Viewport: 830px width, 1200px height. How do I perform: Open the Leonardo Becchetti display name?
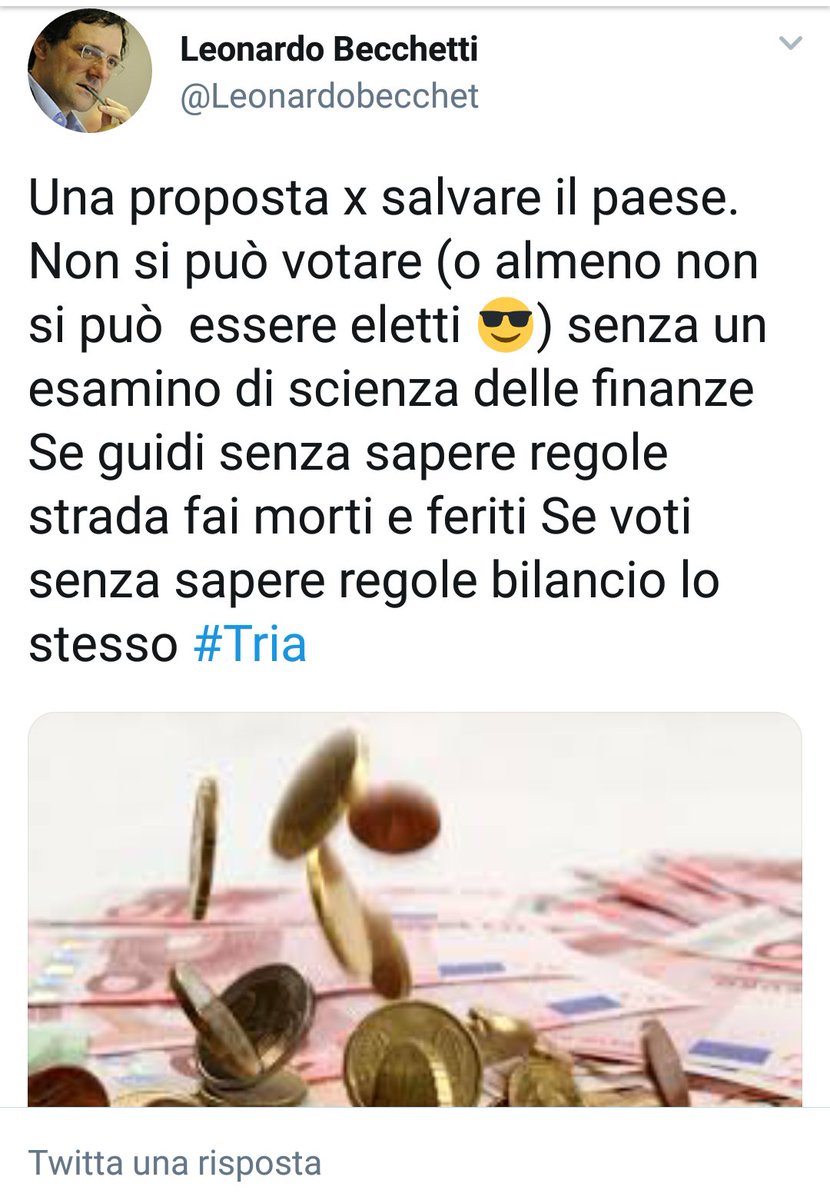click(x=328, y=49)
